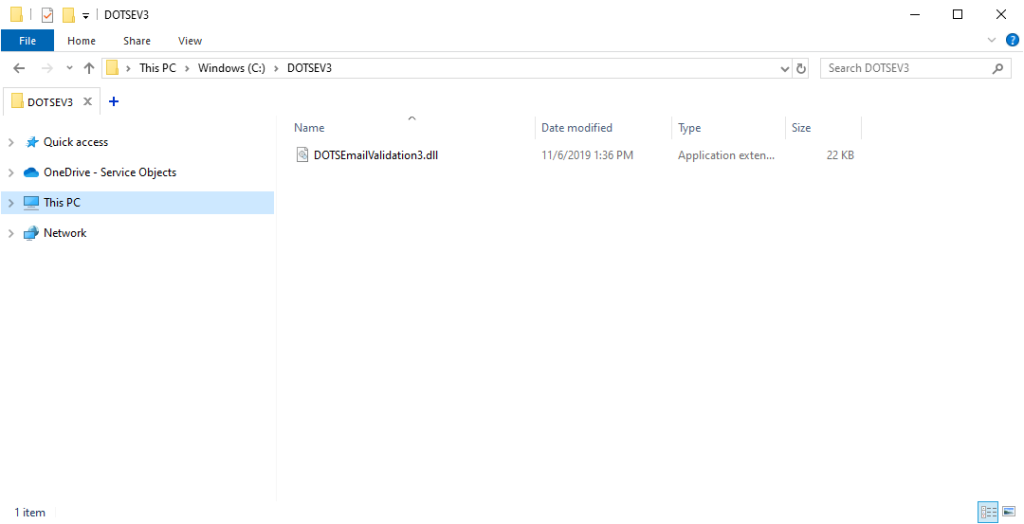Image resolution: width=1024 pixels, height=524 pixels.
Task: Open the recent locations dropdown arrow
Action: click(70, 68)
